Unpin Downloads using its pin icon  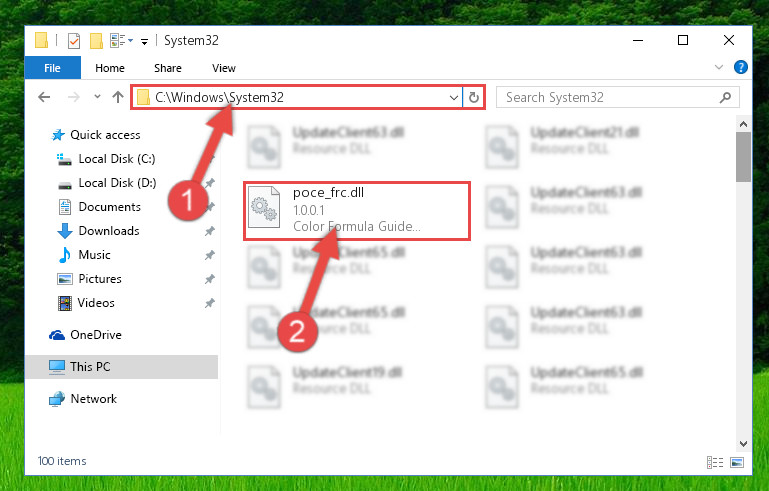coord(209,231)
